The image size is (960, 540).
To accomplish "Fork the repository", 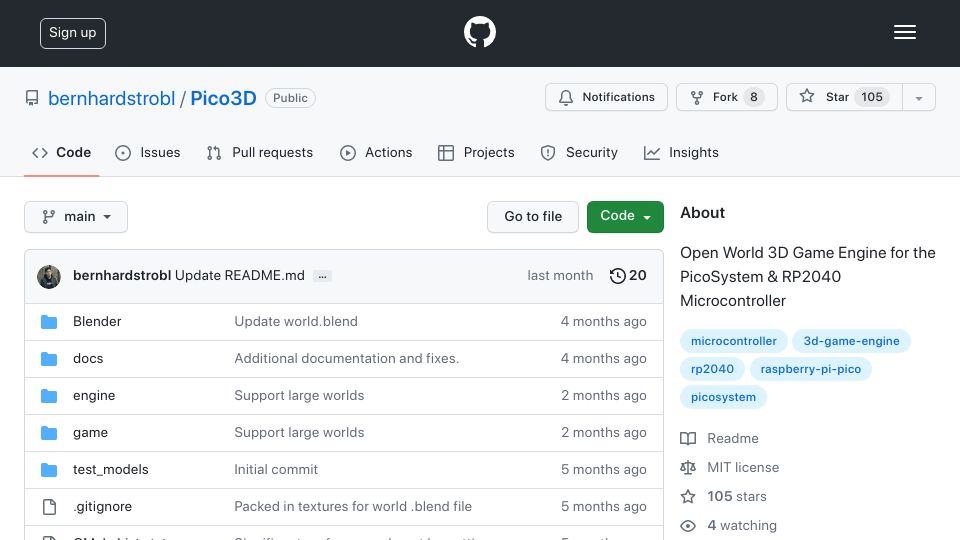I will click(727, 97).
